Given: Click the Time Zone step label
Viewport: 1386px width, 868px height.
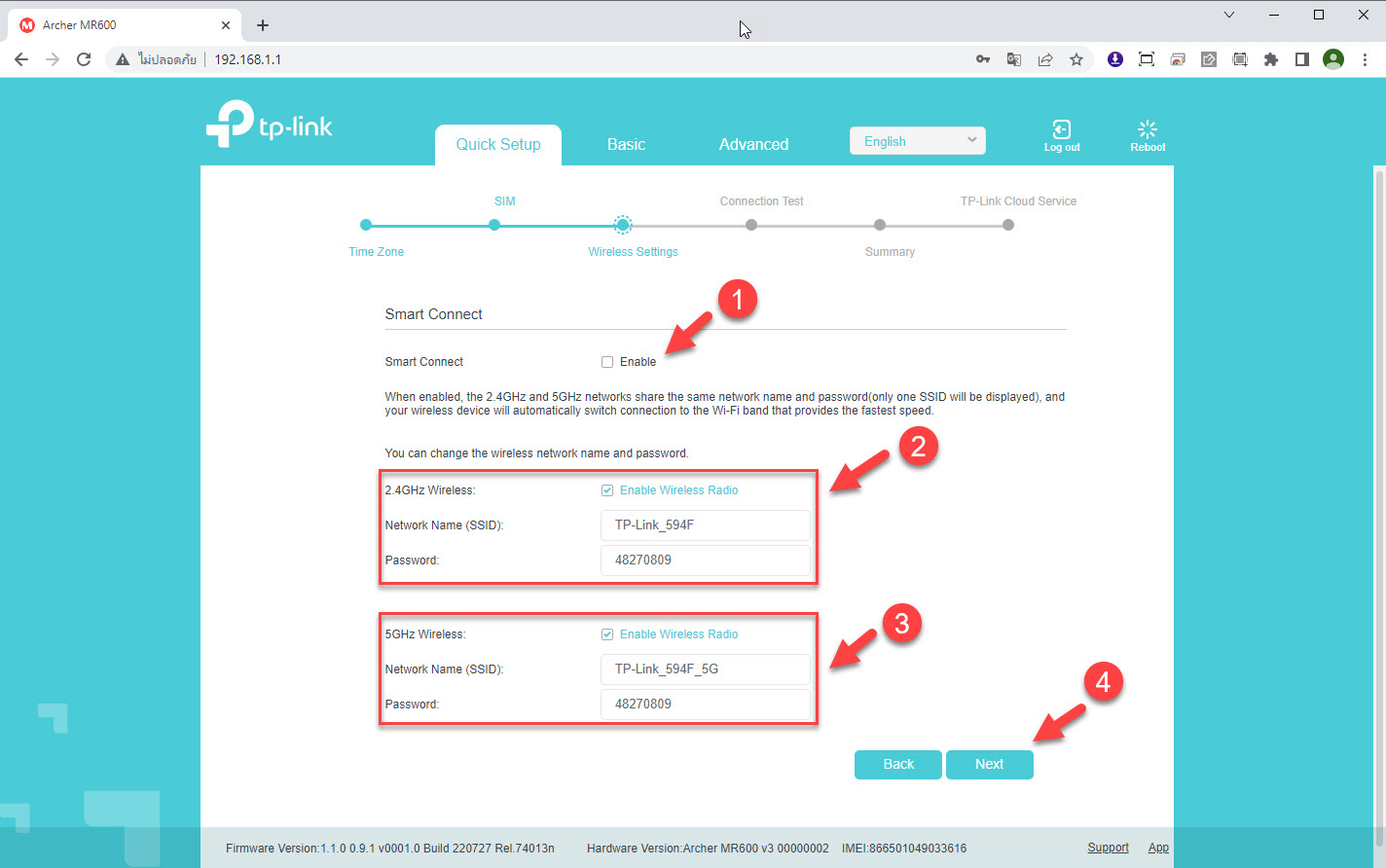Looking at the screenshot, I should coord(376,252).
